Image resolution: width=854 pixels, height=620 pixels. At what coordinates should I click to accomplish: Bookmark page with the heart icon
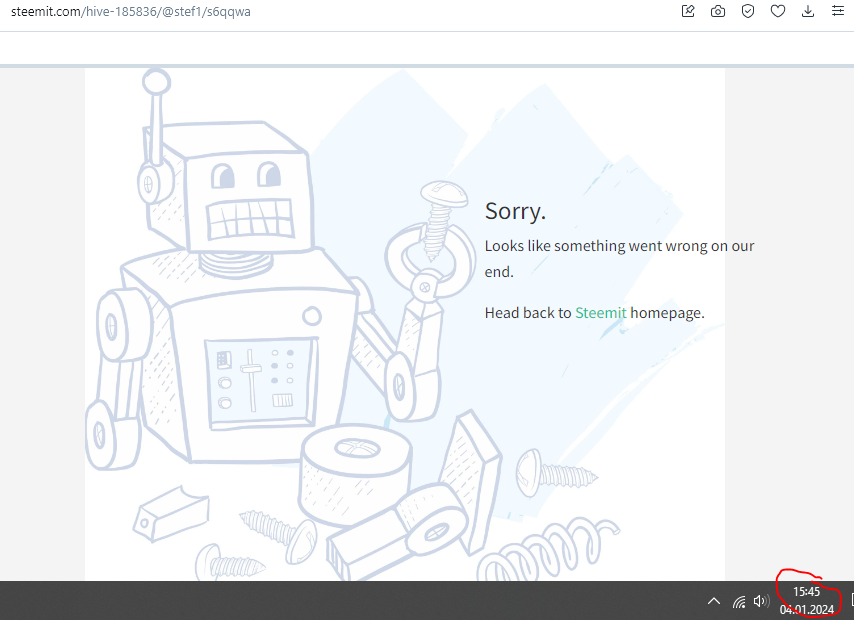[x=778, y=11]
